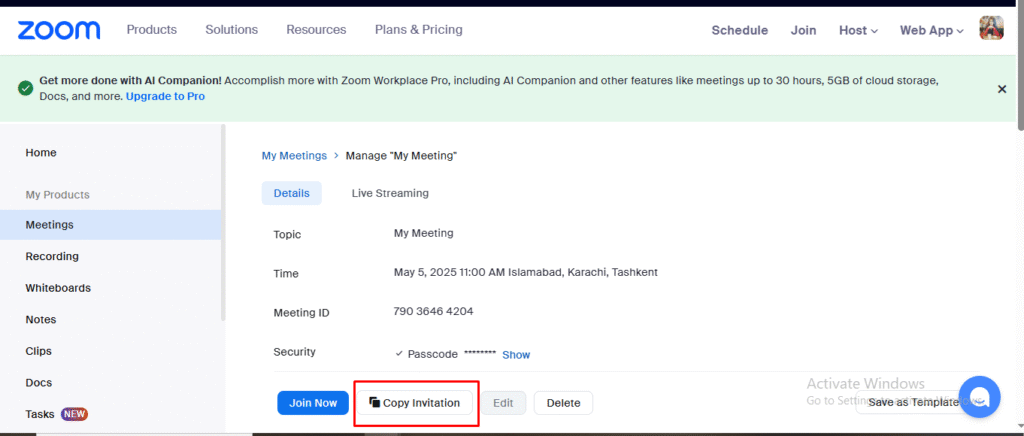
Task: Click the Copy Invitation button
Action: pyautogui.click(x=414, y=403)
